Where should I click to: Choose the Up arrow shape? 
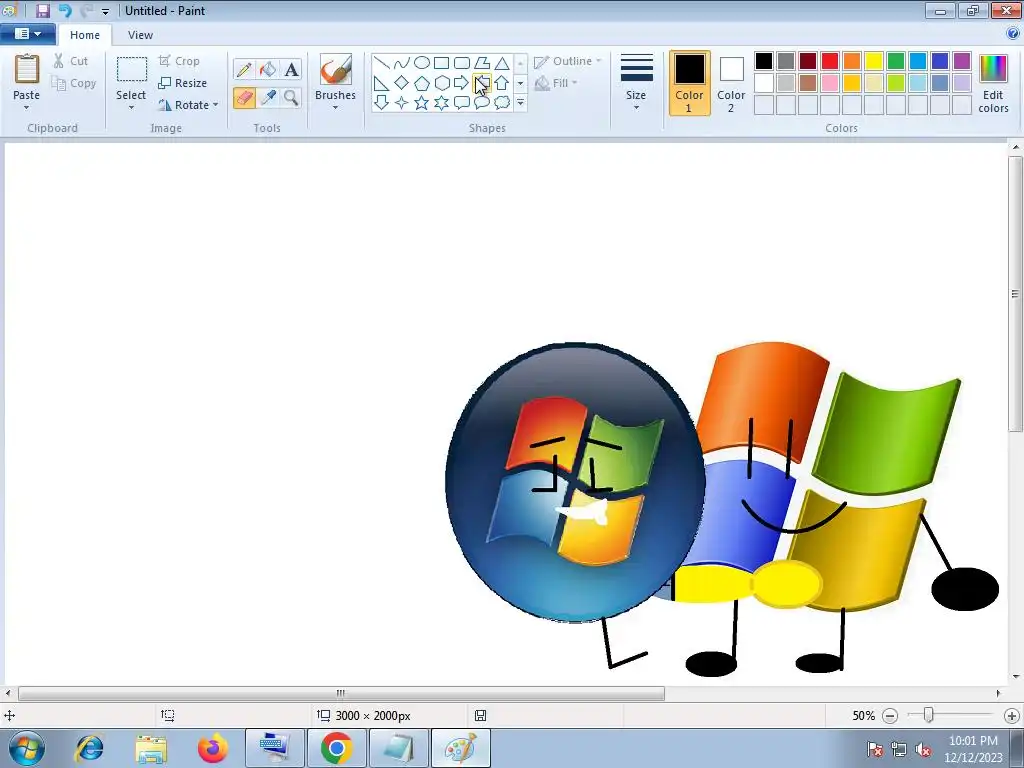click(x=502, y=83)
